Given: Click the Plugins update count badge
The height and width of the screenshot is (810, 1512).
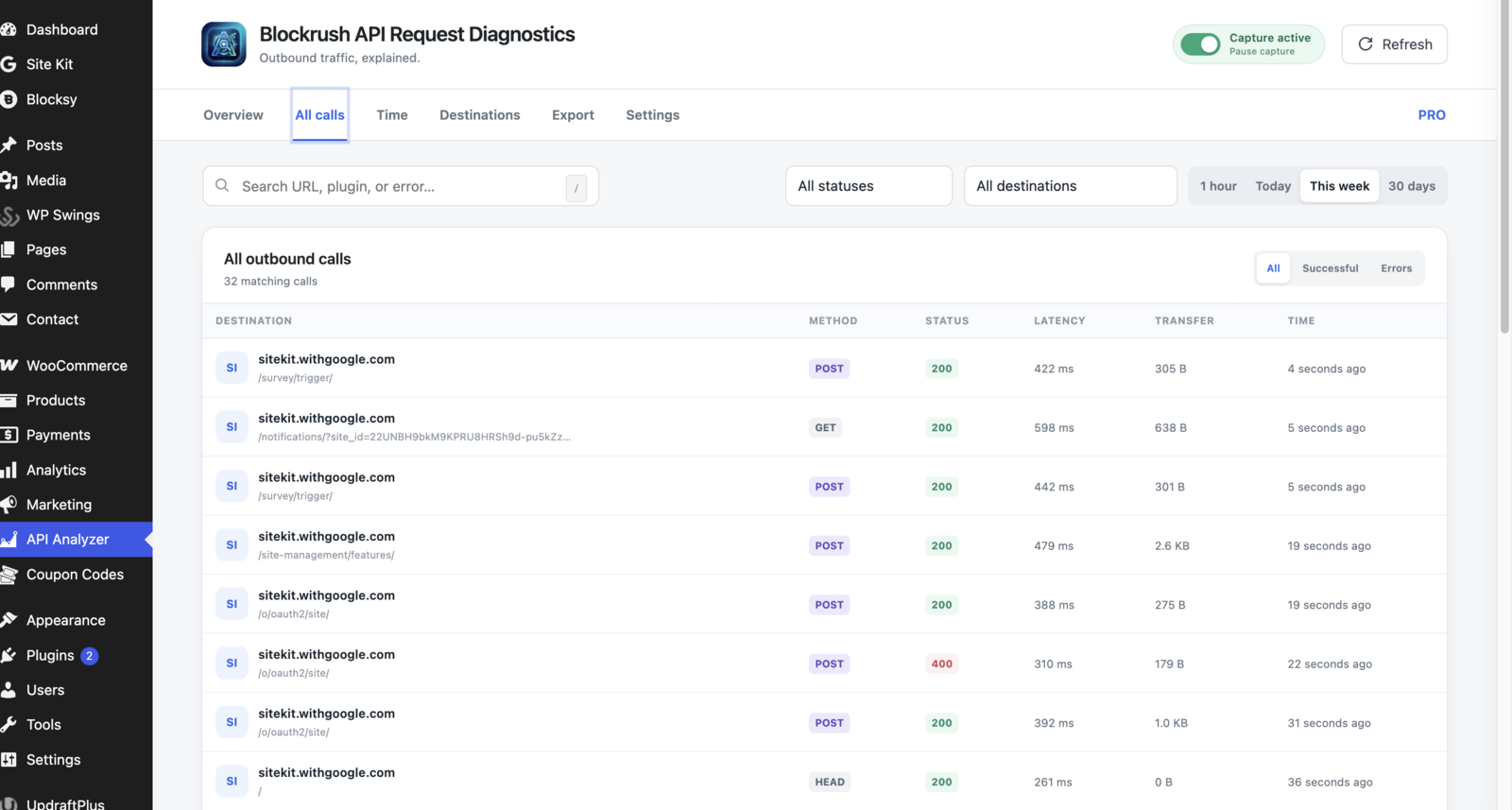Looking at the screenshot, I should point(89,655).
